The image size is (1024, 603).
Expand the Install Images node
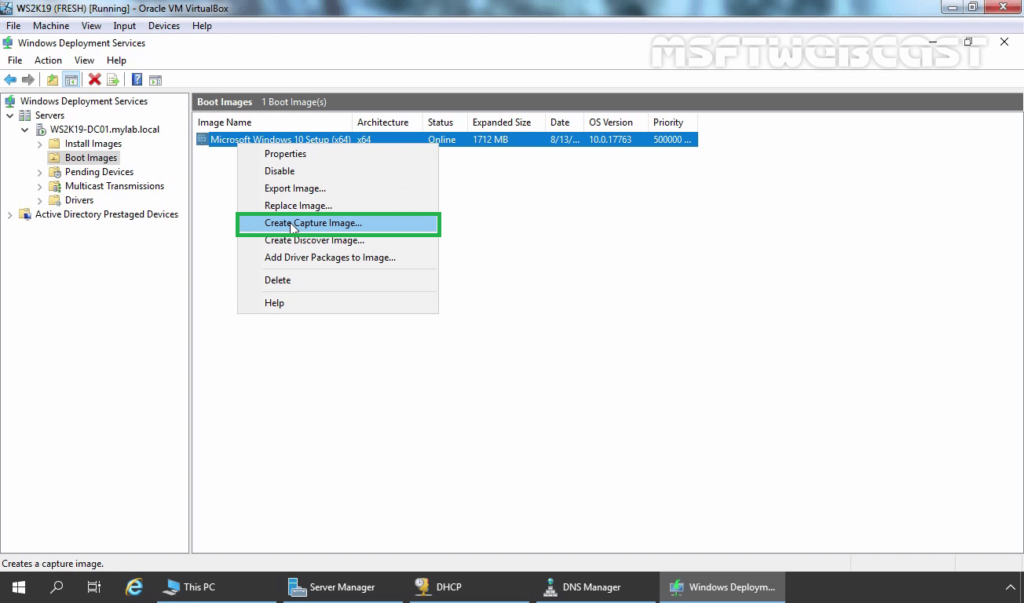pos(40,144)
